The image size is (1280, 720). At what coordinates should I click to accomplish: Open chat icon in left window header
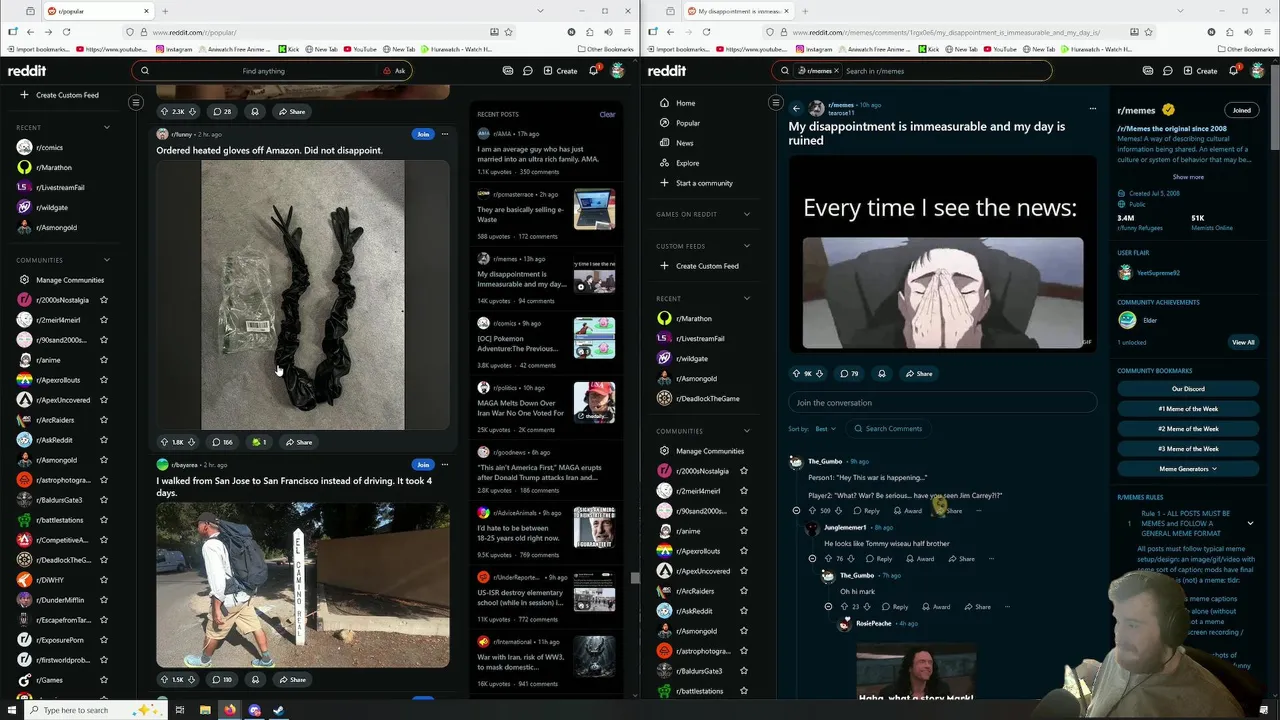pyautogui.click(x=528, y=71)
